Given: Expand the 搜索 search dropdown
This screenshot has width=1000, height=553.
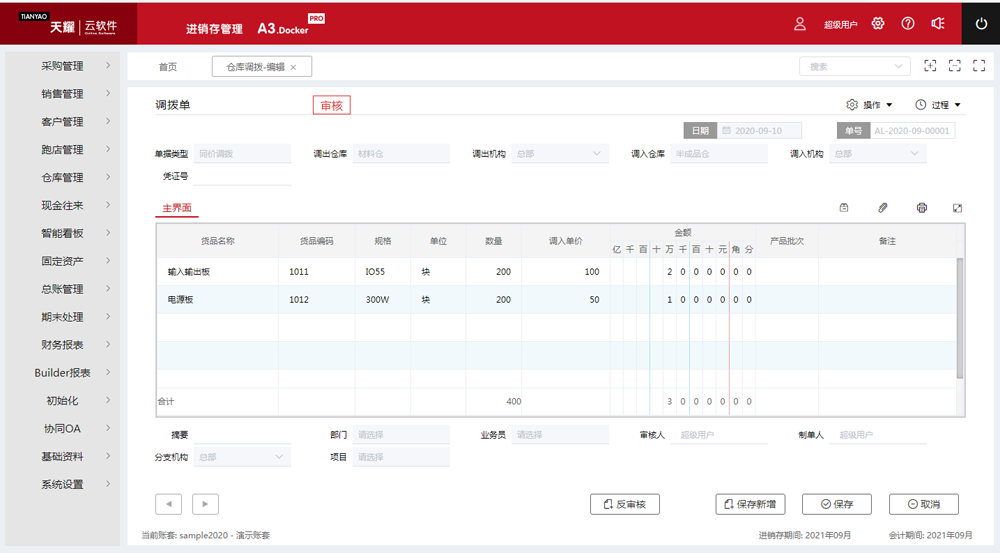Looking at the screenshot, I should [852, 66].
